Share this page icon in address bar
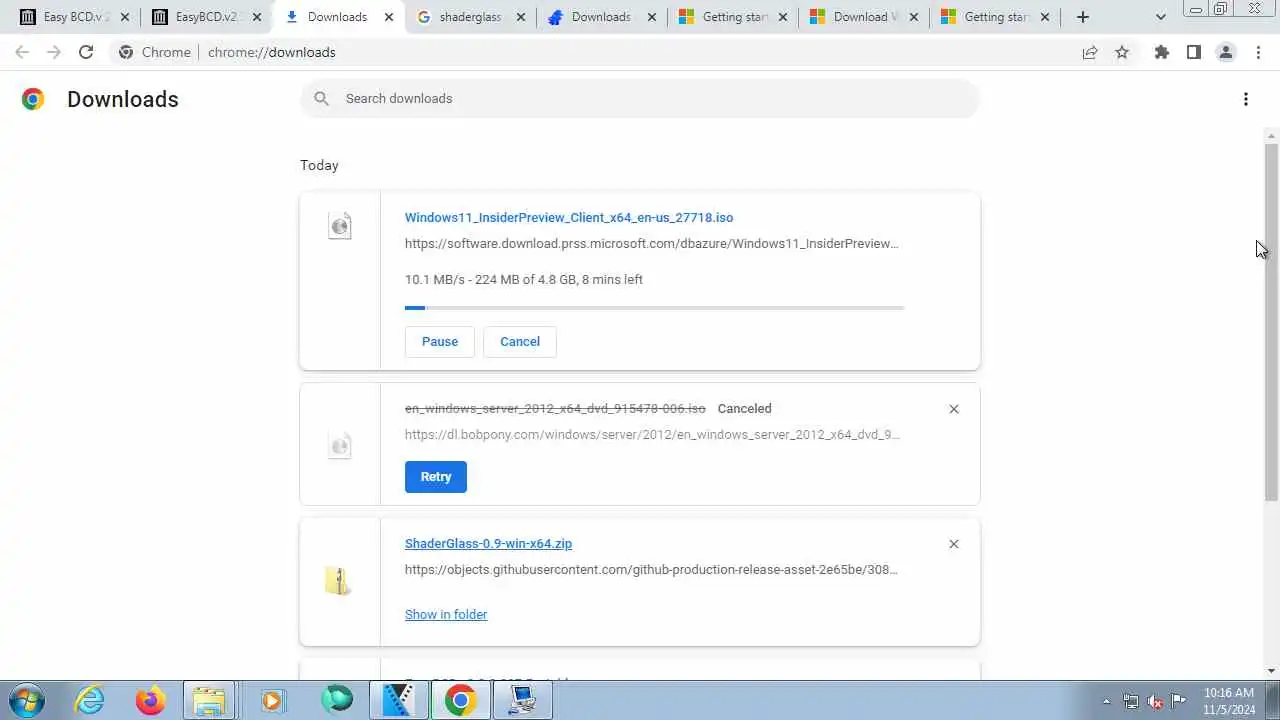This screenshot has height=720, width=1280. pyautogui.click(x=1090, y=52)
